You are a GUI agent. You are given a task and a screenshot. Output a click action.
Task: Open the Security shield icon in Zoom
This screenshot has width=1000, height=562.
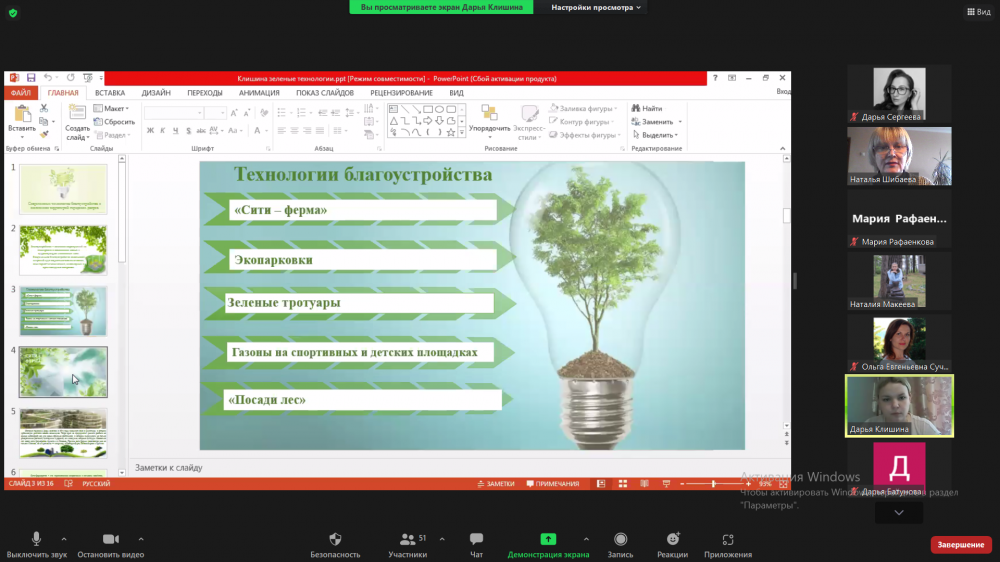tap(335, 540)
